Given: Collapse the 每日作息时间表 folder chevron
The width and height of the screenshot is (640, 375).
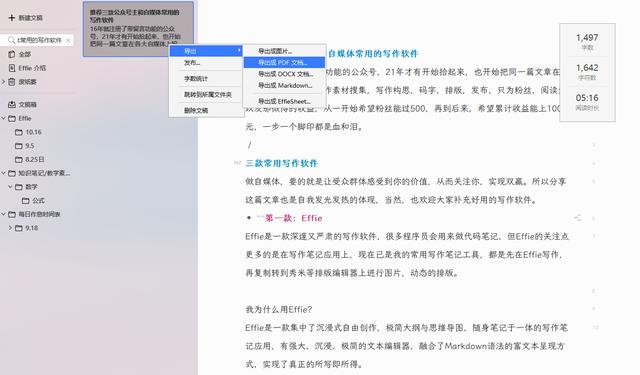Looking at the screenshot, I should coord(3,214).
